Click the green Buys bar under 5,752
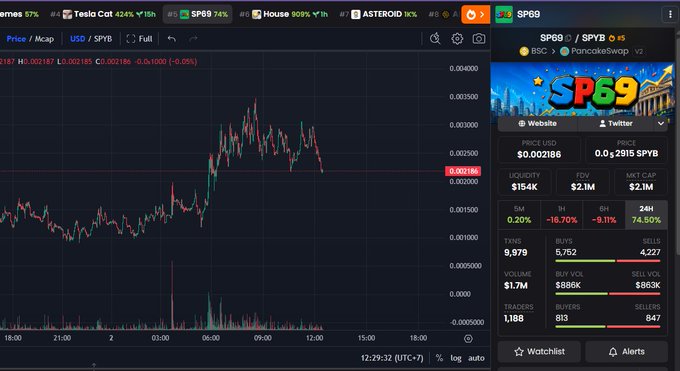 click(585, 261)
